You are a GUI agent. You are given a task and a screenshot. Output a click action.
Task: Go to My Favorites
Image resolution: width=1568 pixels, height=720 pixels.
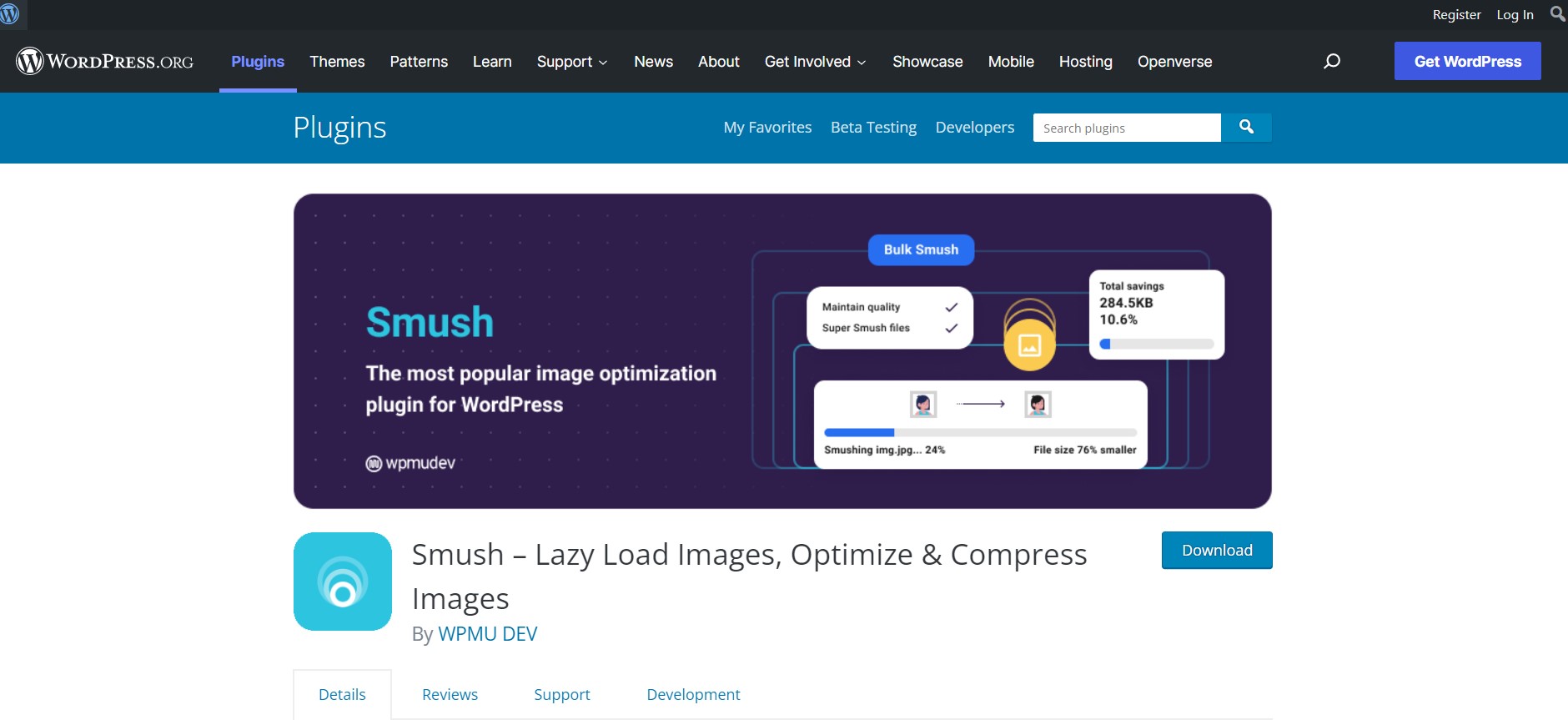pyautogui.click(x=767, y=128)
